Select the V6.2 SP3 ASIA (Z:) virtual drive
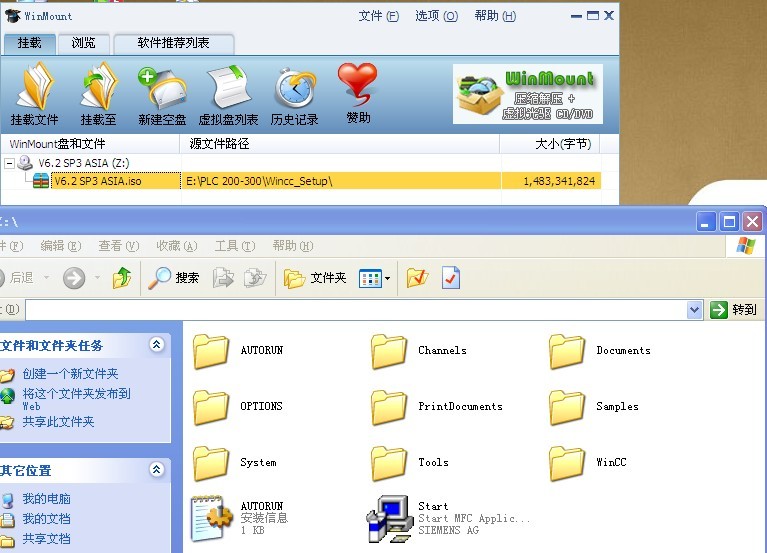Image resolution: width=767 pixels, height=553 pixels. 84,163
